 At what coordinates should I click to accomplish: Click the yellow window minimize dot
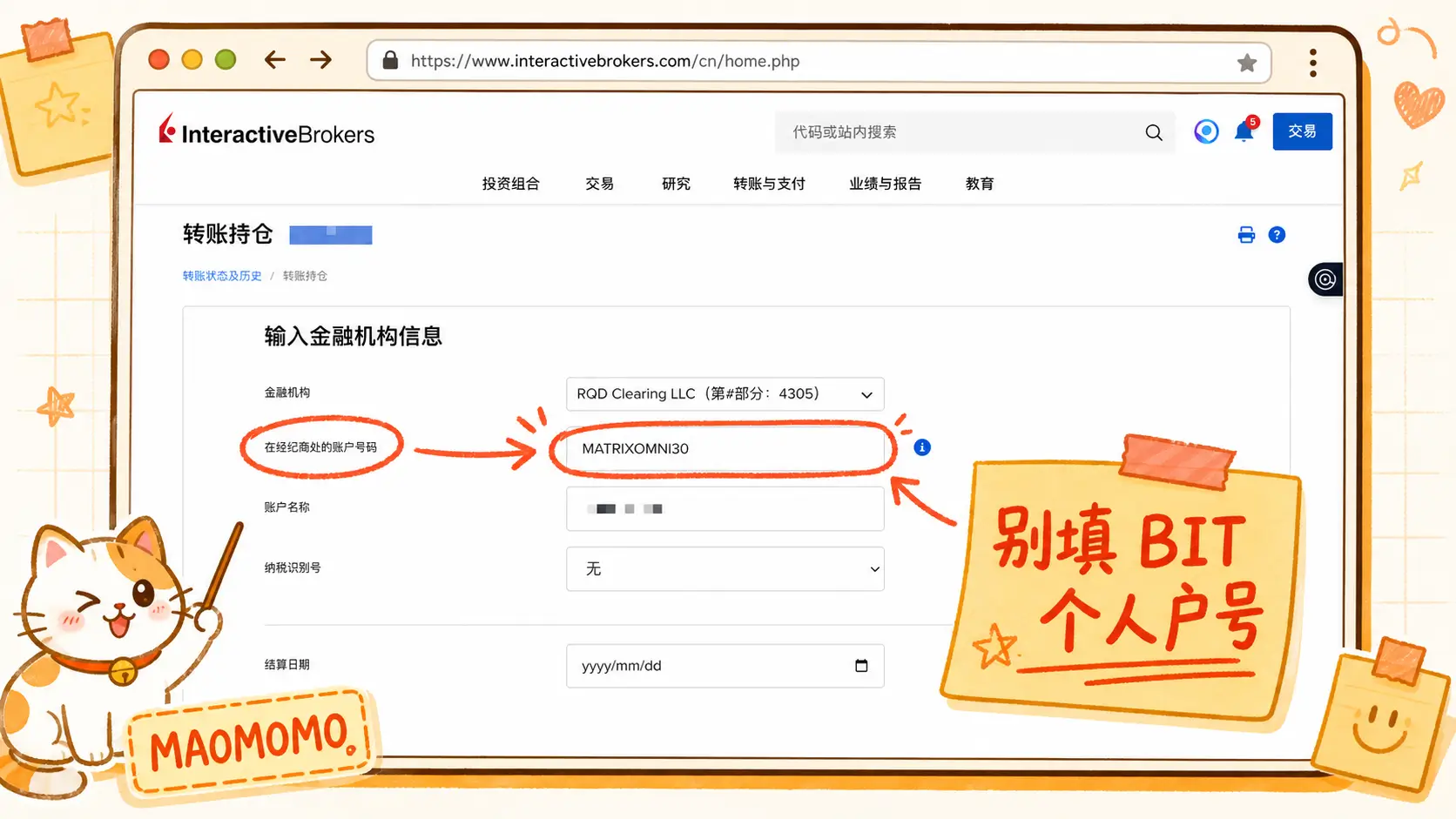click(x=192, y=59)
